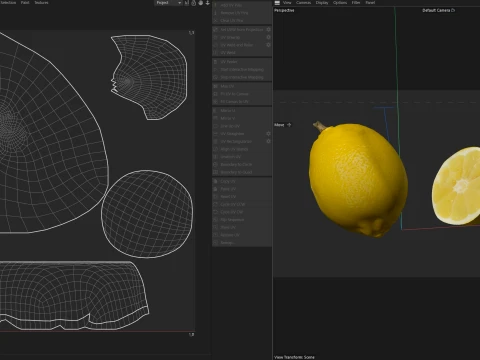480x360 pixels.
Task: Click Paste UV command
Action: pos(242,189)
